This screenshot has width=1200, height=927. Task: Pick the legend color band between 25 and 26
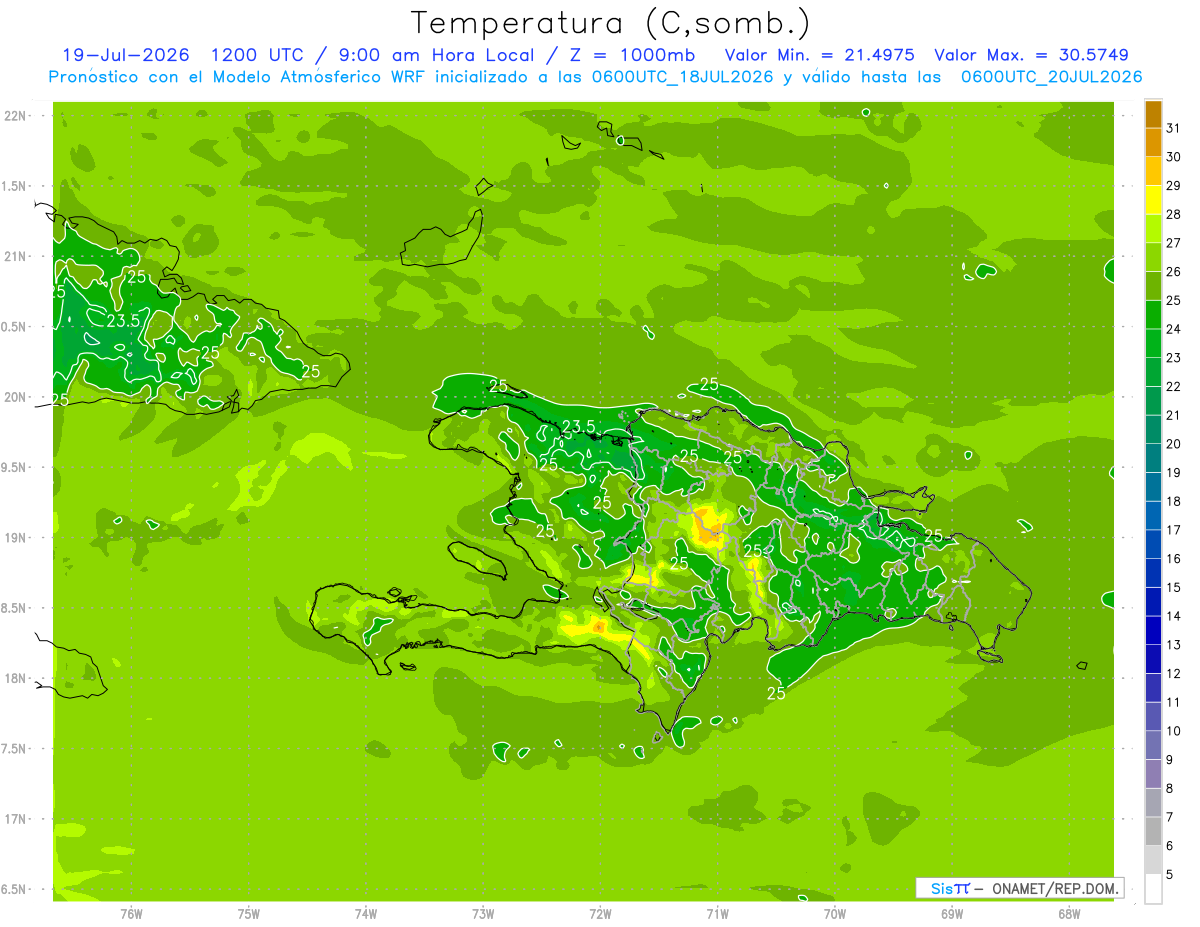(x=1153, y=286)
